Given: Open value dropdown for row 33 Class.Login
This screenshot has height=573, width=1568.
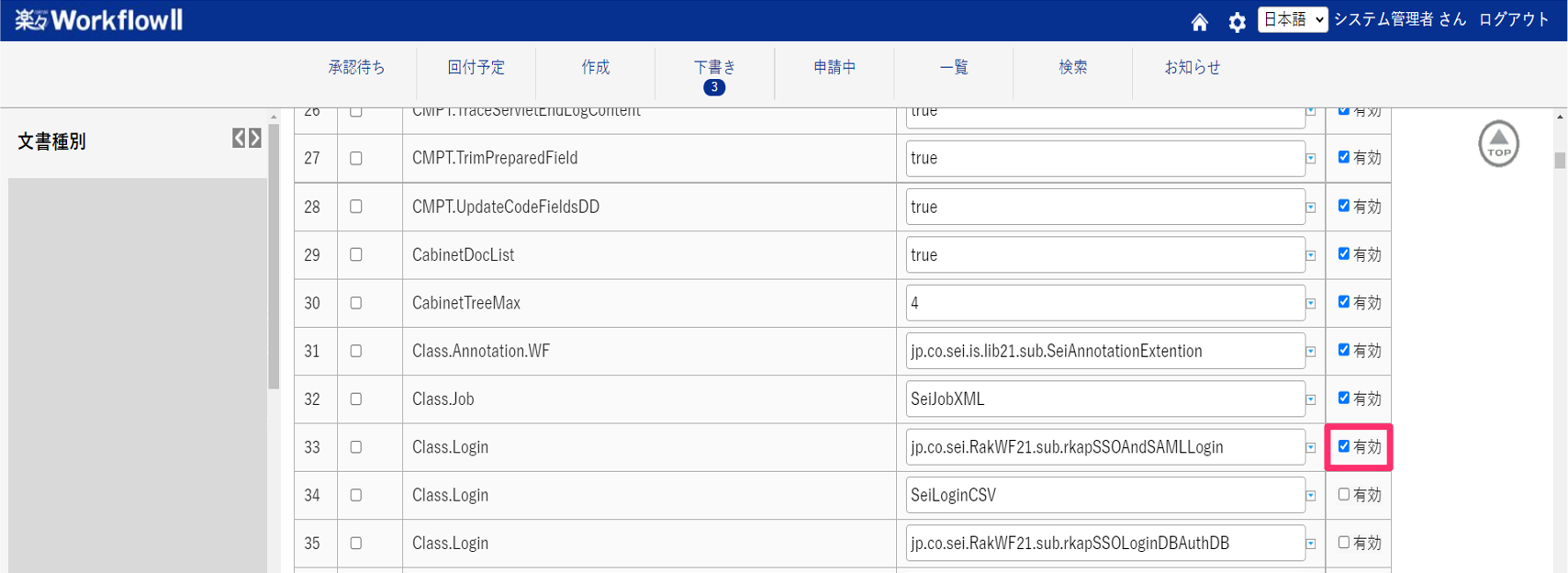Looking at the screenshot, I should (x=1311, y=448).
